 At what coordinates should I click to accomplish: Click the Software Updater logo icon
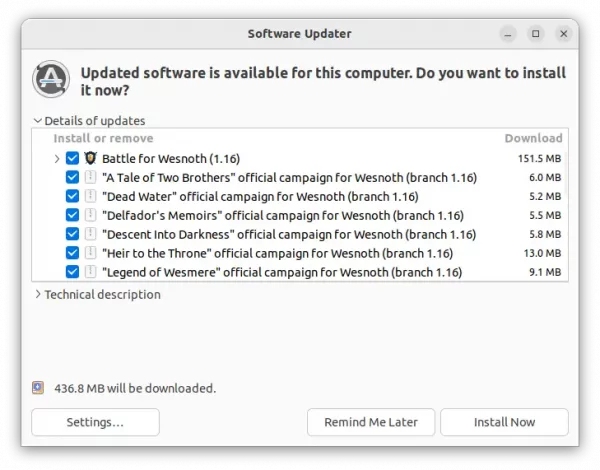pos(51,79)
